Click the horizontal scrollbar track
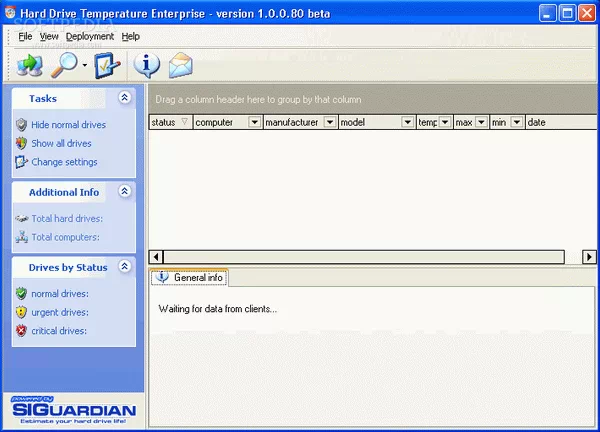Screen dimensions: 600x432 coord(364,257)
